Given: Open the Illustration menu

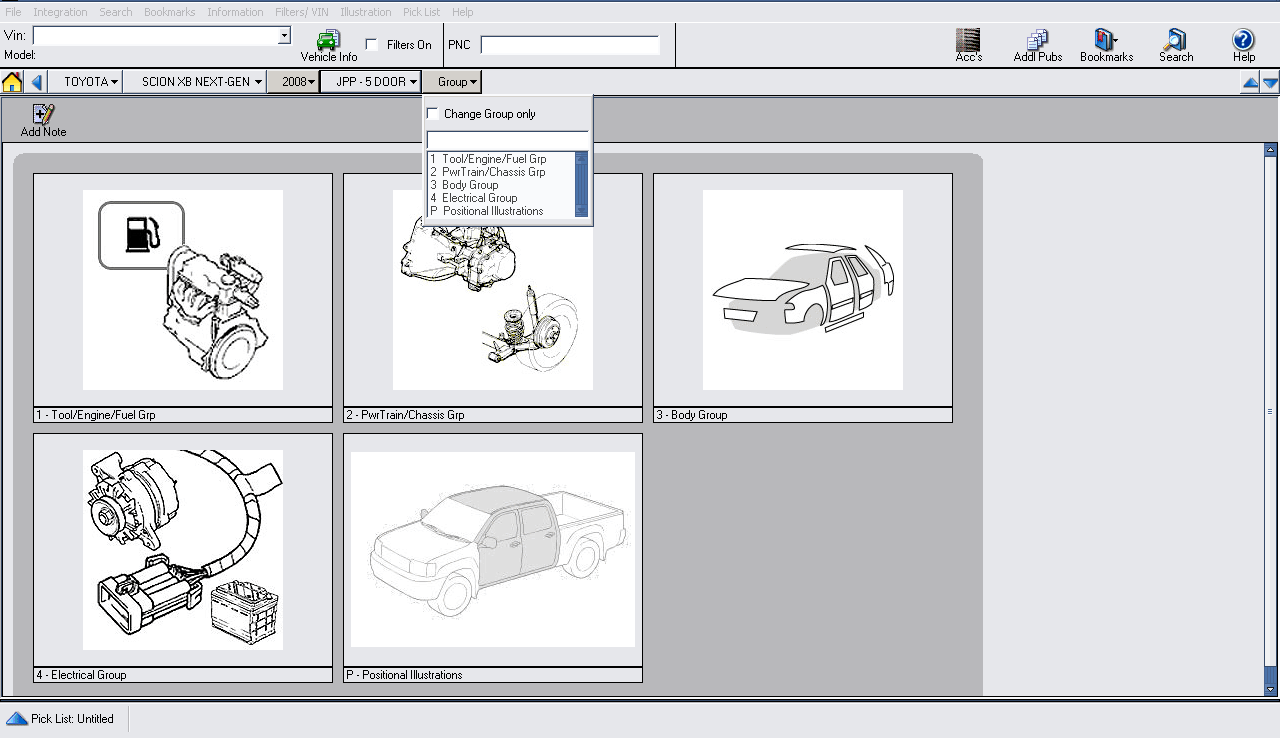Looking at the screenshot, I should click(x=365, y=12).
